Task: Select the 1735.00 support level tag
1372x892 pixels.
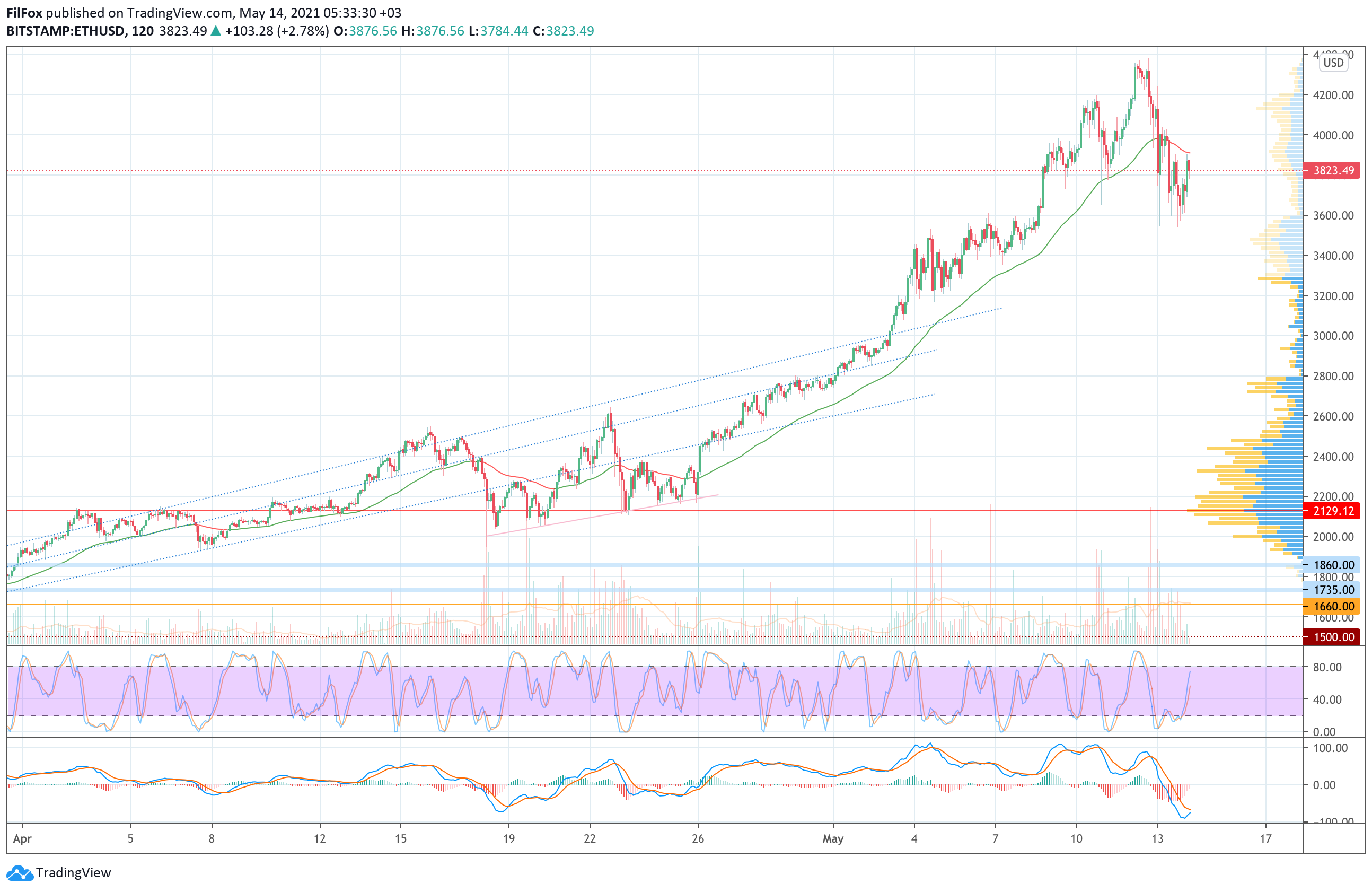Action: tap(1333, 590)
